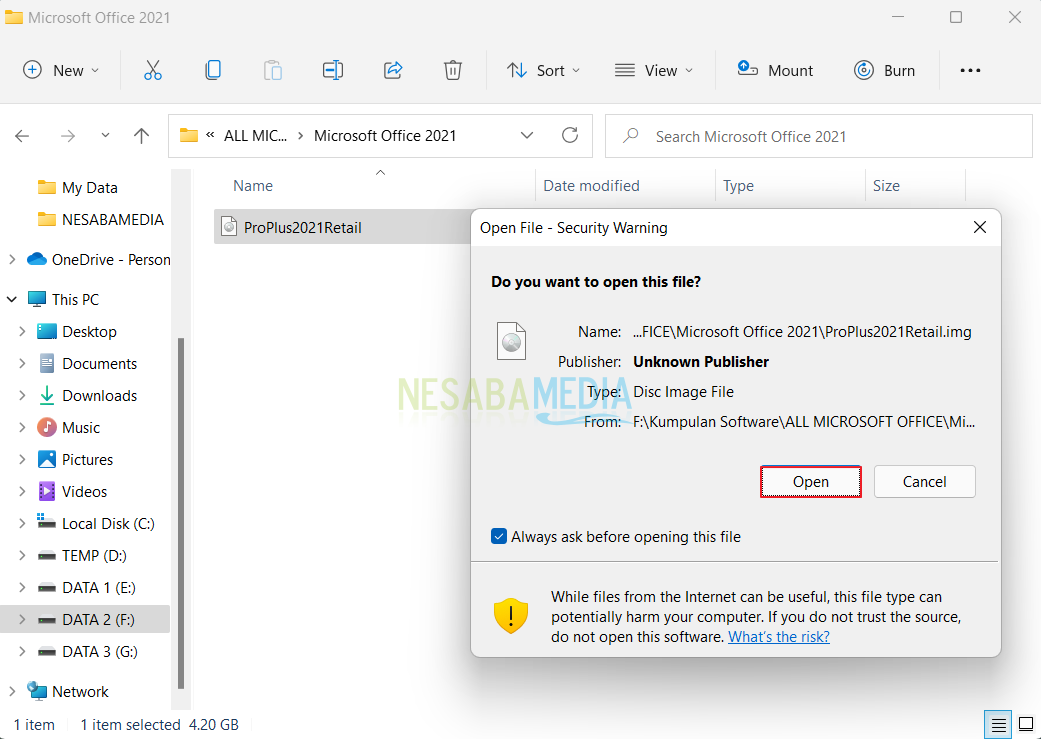This screenshot has width=1041, height=739.
Task: Select TEMP (D:) drive
Action: point(82,556)
